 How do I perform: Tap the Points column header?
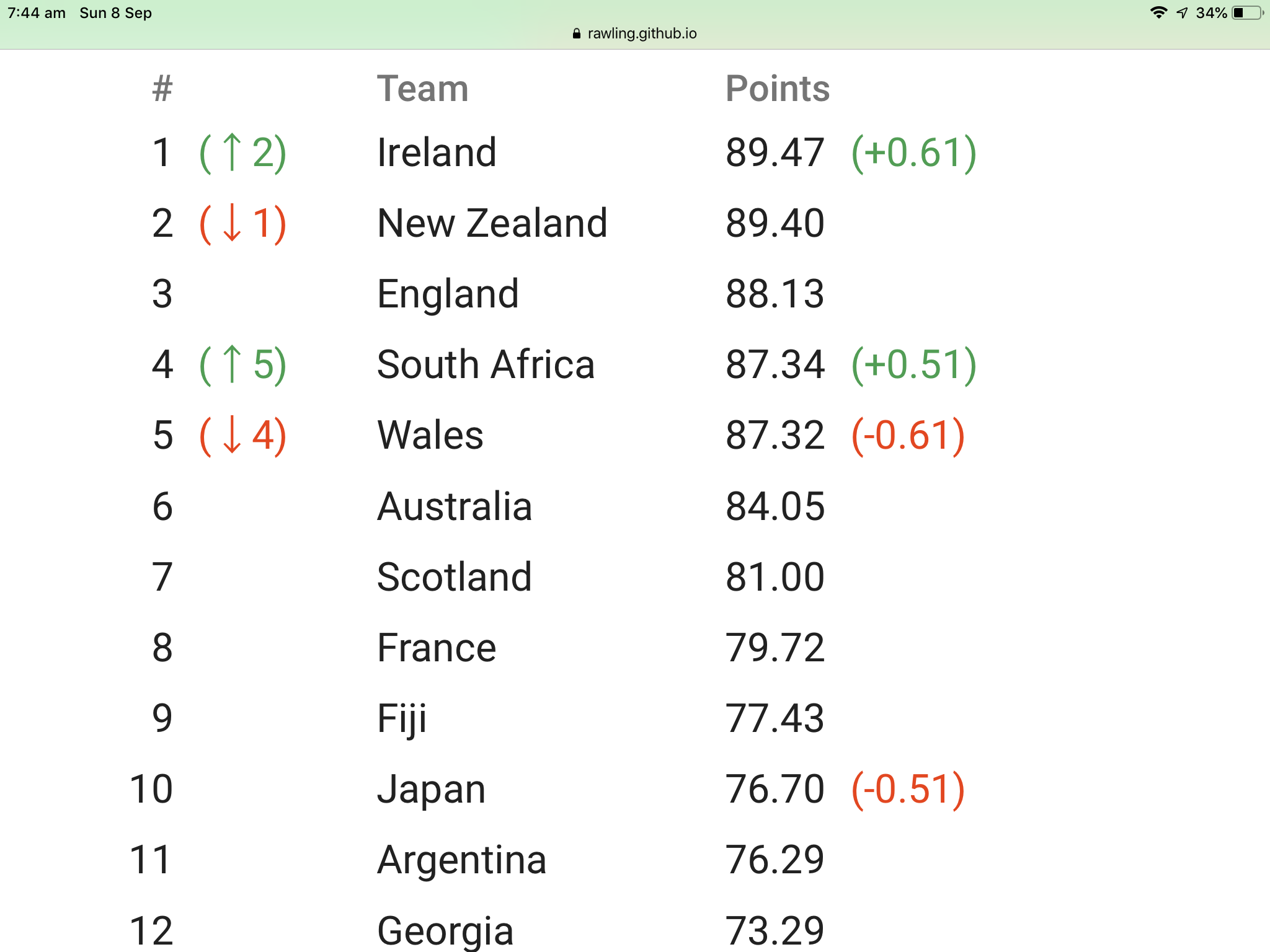[777, 89]
